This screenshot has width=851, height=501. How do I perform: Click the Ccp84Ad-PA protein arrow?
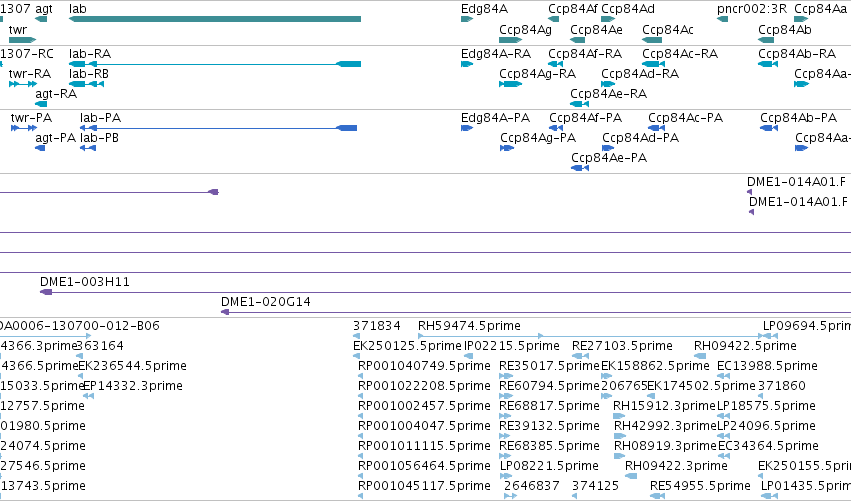click(608, 148)
